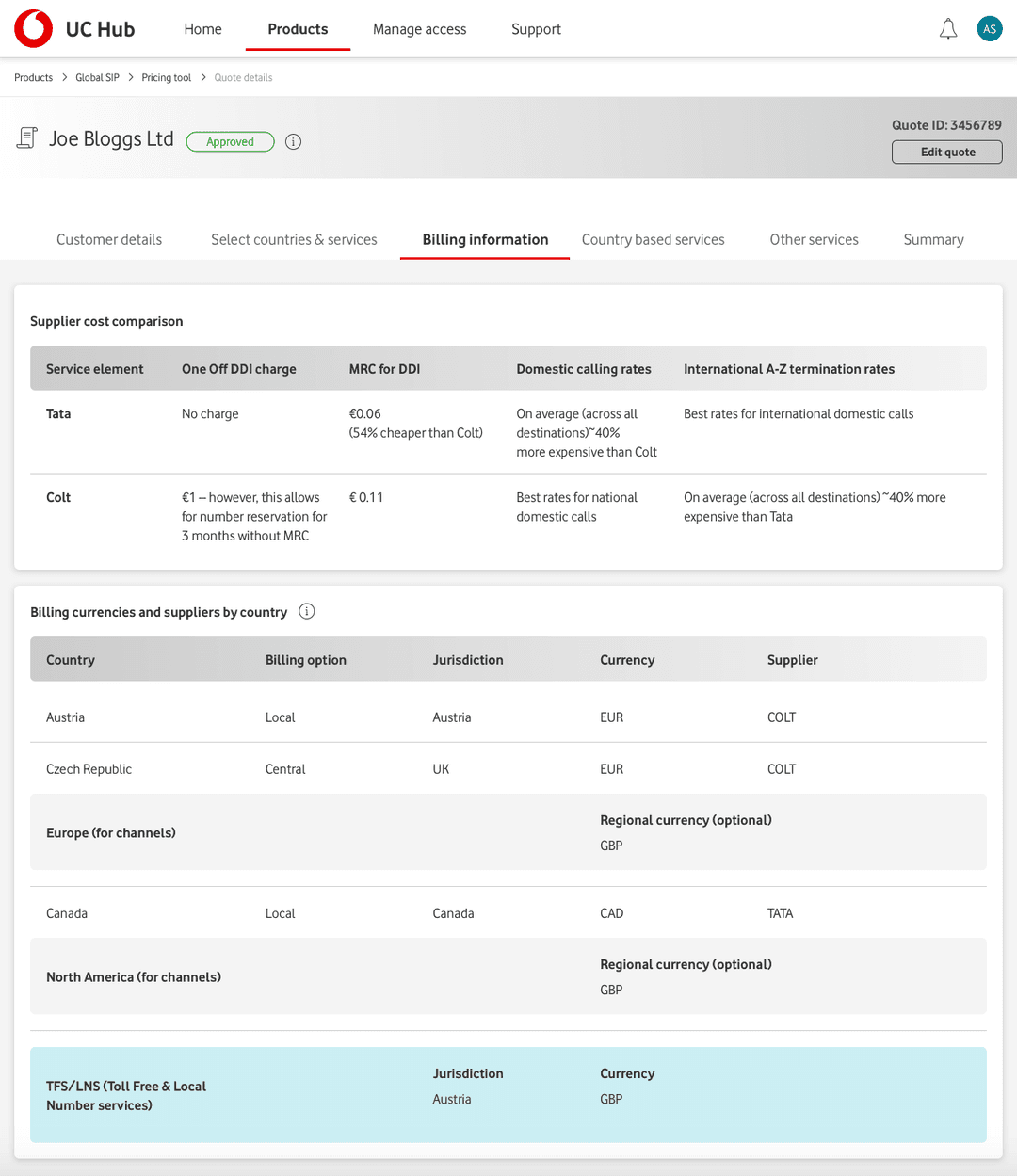Click the Edit quote button
The image size is (1017, 1176).
pos(947,152)
